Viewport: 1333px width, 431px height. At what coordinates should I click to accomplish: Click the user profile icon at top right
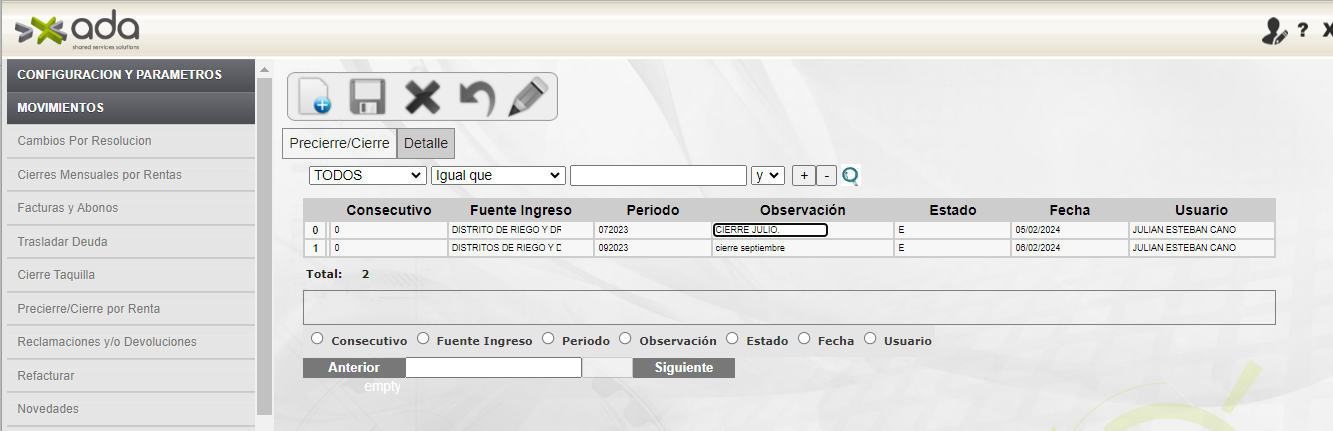pyautogui.click(x=1273, y=31)
